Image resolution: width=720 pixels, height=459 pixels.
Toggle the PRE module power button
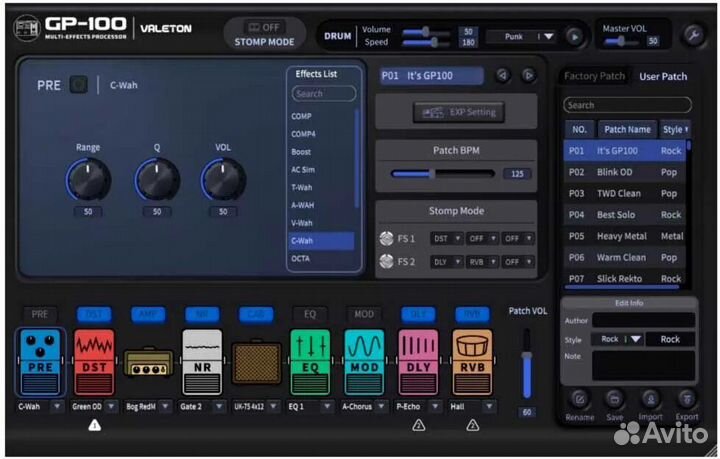point(79,85)
